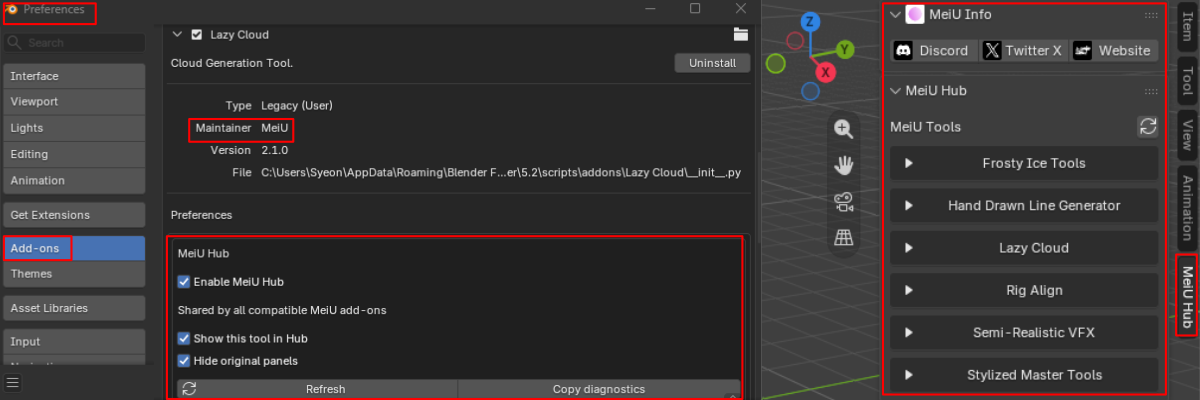Image resolution: width=1200 pixels, height=400 pixels.
Task: Click the red X axis gizmo
Action: (826, 72)
